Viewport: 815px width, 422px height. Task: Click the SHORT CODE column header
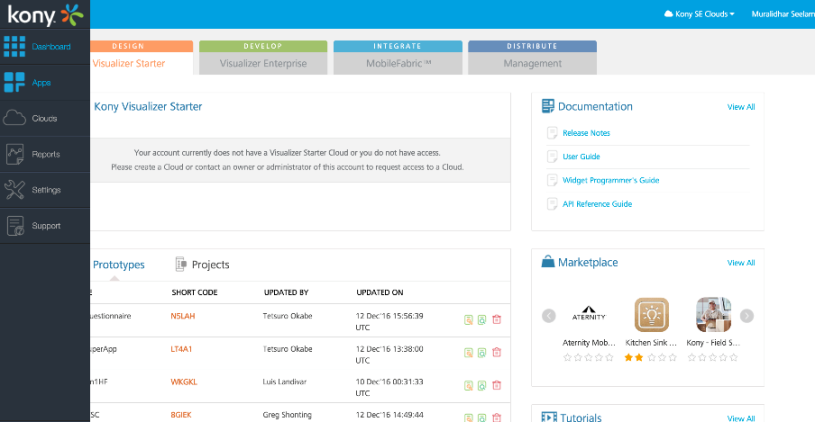194,293
